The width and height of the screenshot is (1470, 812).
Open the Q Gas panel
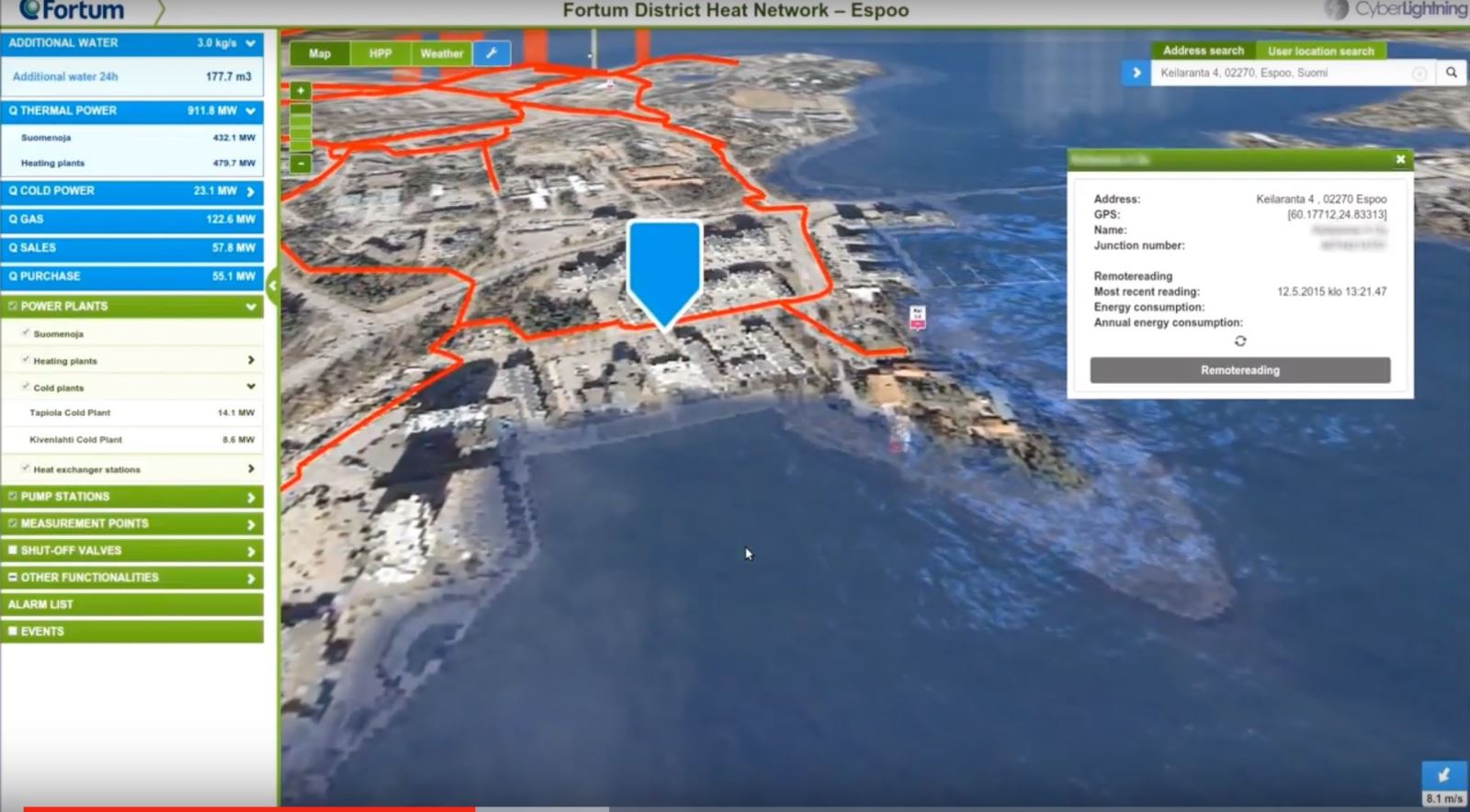(132, 220)
